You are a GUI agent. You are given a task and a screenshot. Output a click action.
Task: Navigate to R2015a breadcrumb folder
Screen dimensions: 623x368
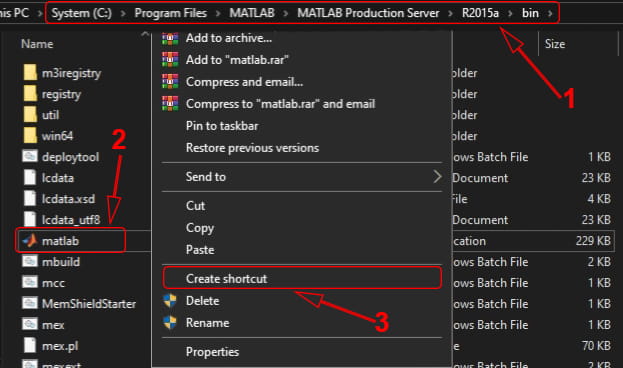(x=480, y=13)
